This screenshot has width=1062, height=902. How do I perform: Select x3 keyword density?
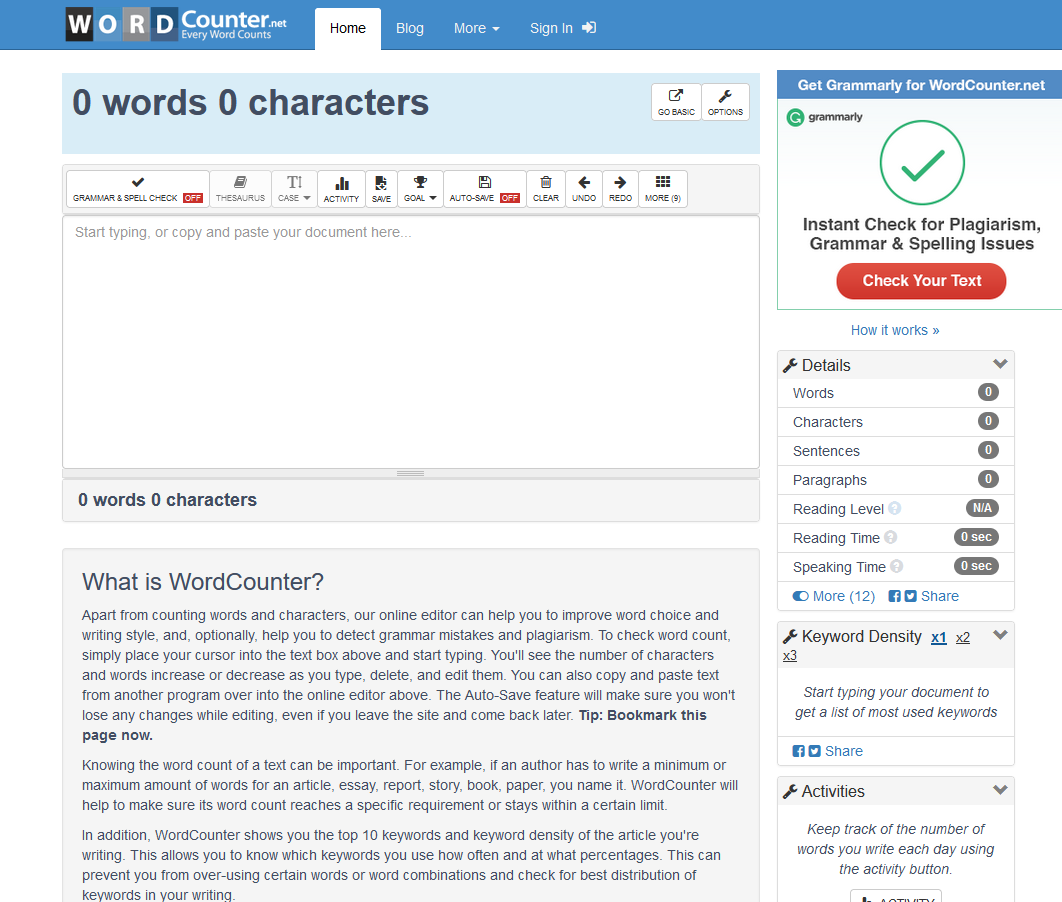[x=790, y=656]
